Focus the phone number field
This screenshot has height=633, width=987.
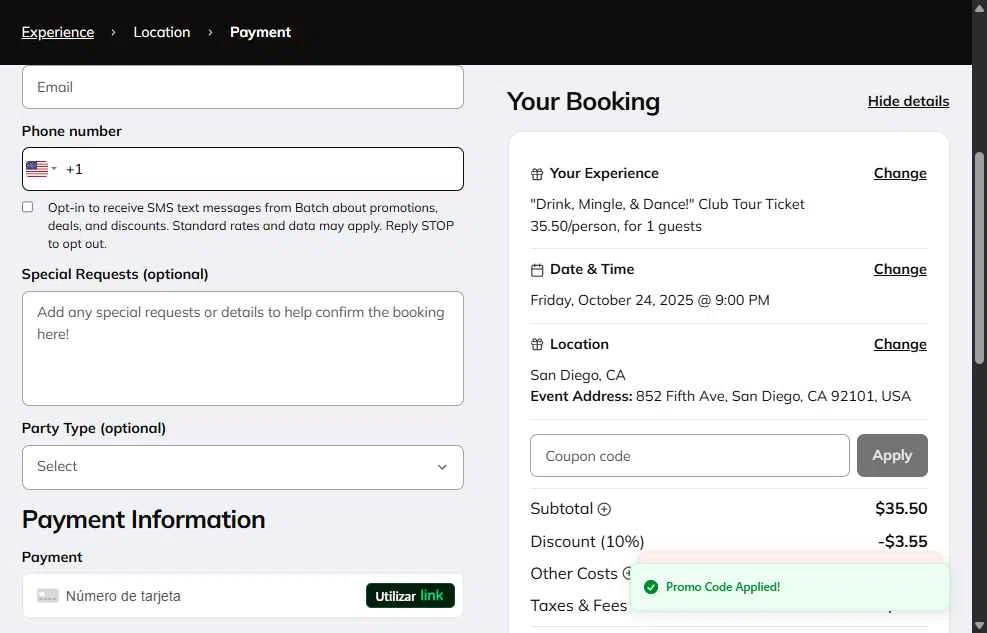pos(243,169)
